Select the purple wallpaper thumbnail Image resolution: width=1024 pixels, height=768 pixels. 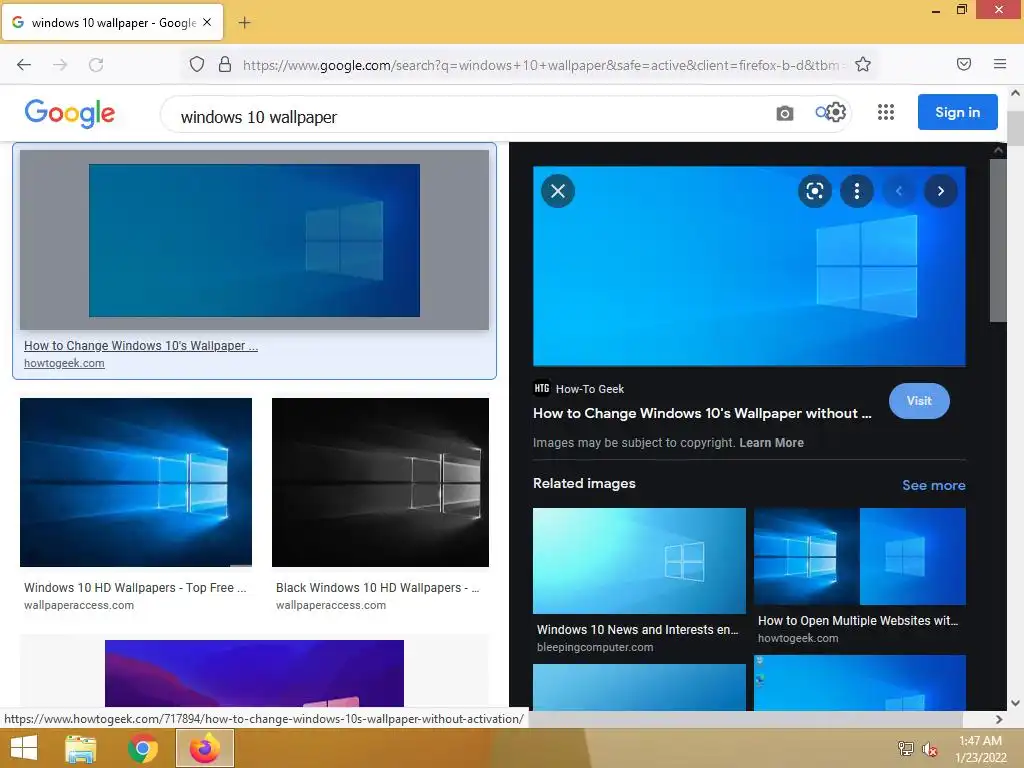(254, 673)
